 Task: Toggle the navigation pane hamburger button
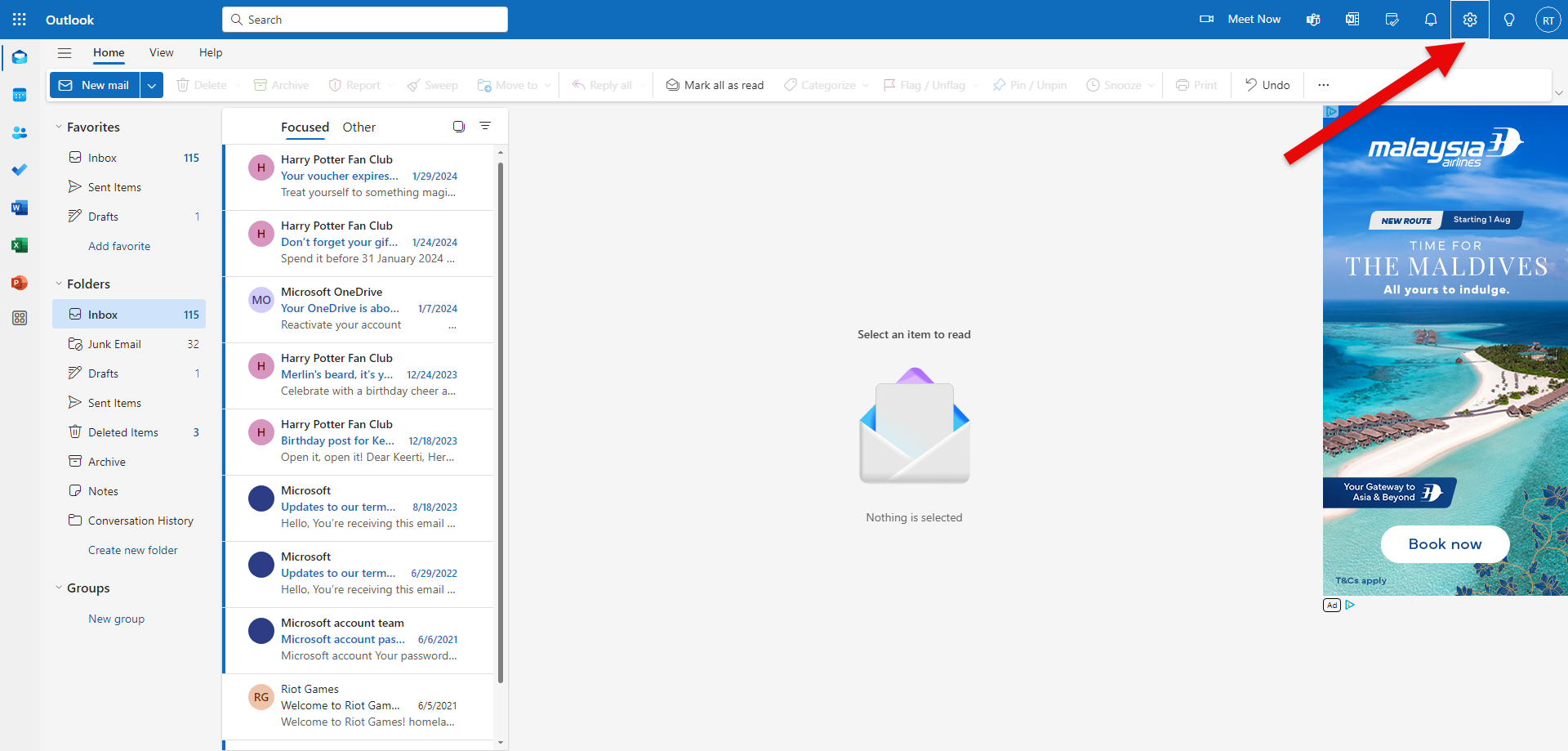point(65,53)
